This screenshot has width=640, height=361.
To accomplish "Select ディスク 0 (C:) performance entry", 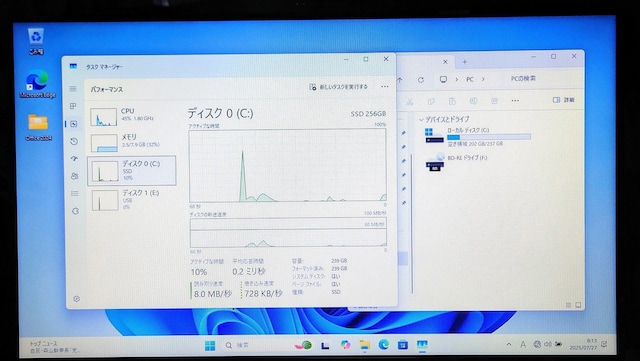I will click(x=132, y=171).
